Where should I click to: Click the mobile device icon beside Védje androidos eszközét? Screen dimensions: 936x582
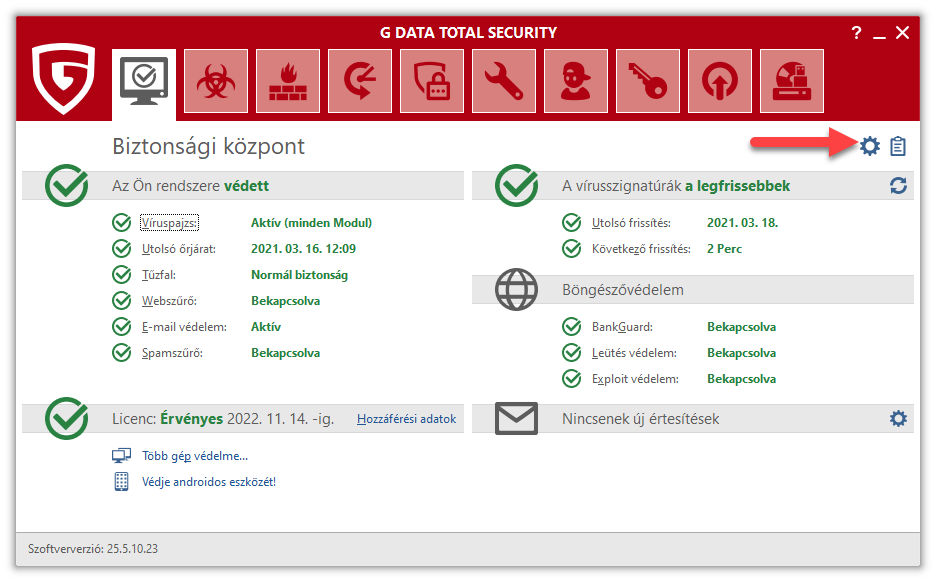121,482
